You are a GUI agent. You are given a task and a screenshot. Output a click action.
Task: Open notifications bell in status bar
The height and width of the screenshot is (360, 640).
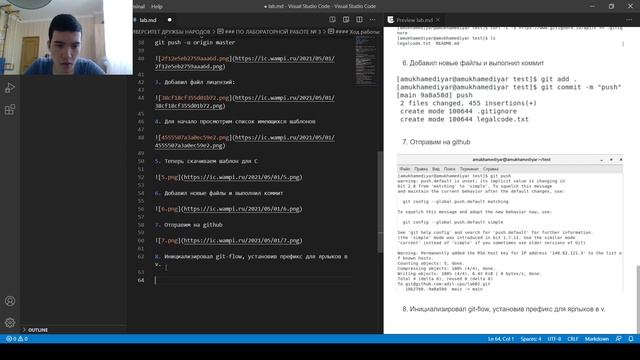click(631, 339)
